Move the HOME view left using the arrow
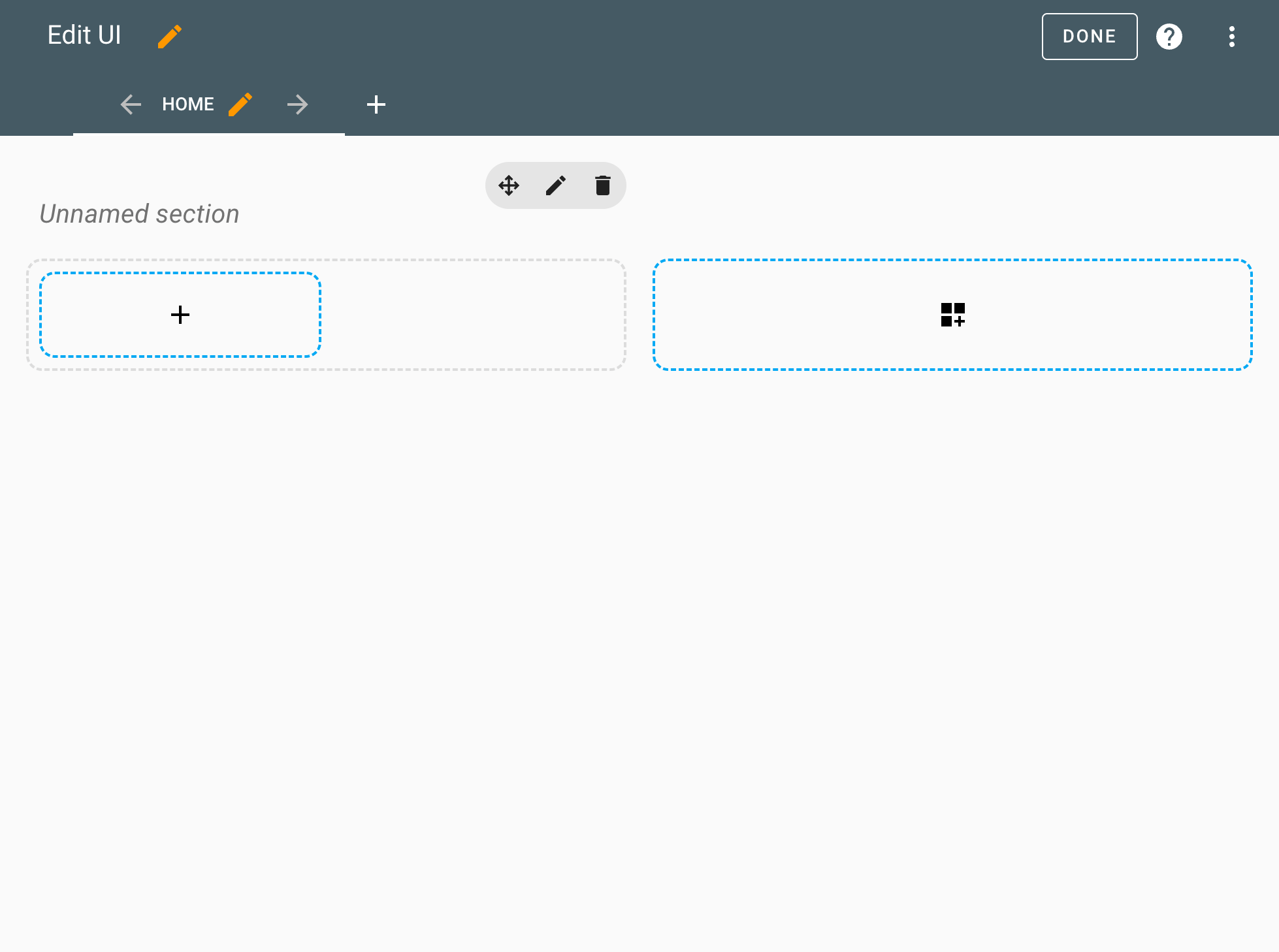This screenshot has height=952, width=1279. coord(131,104)
